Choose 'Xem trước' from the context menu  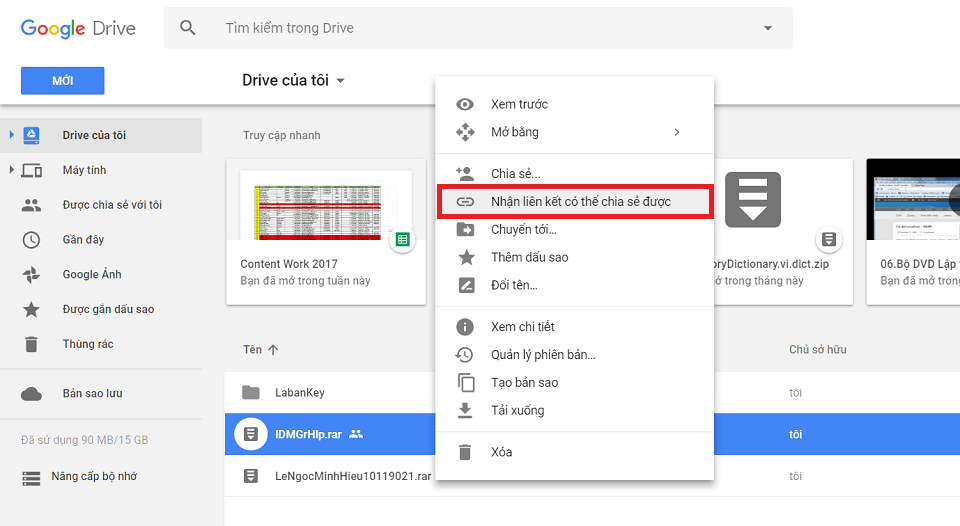coord(575,104)
